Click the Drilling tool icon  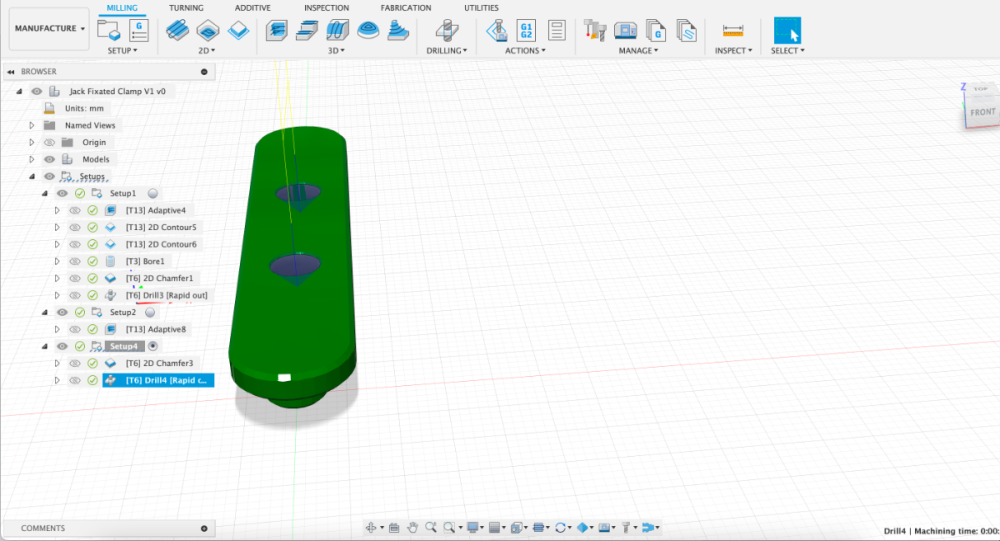pos(446,30)
